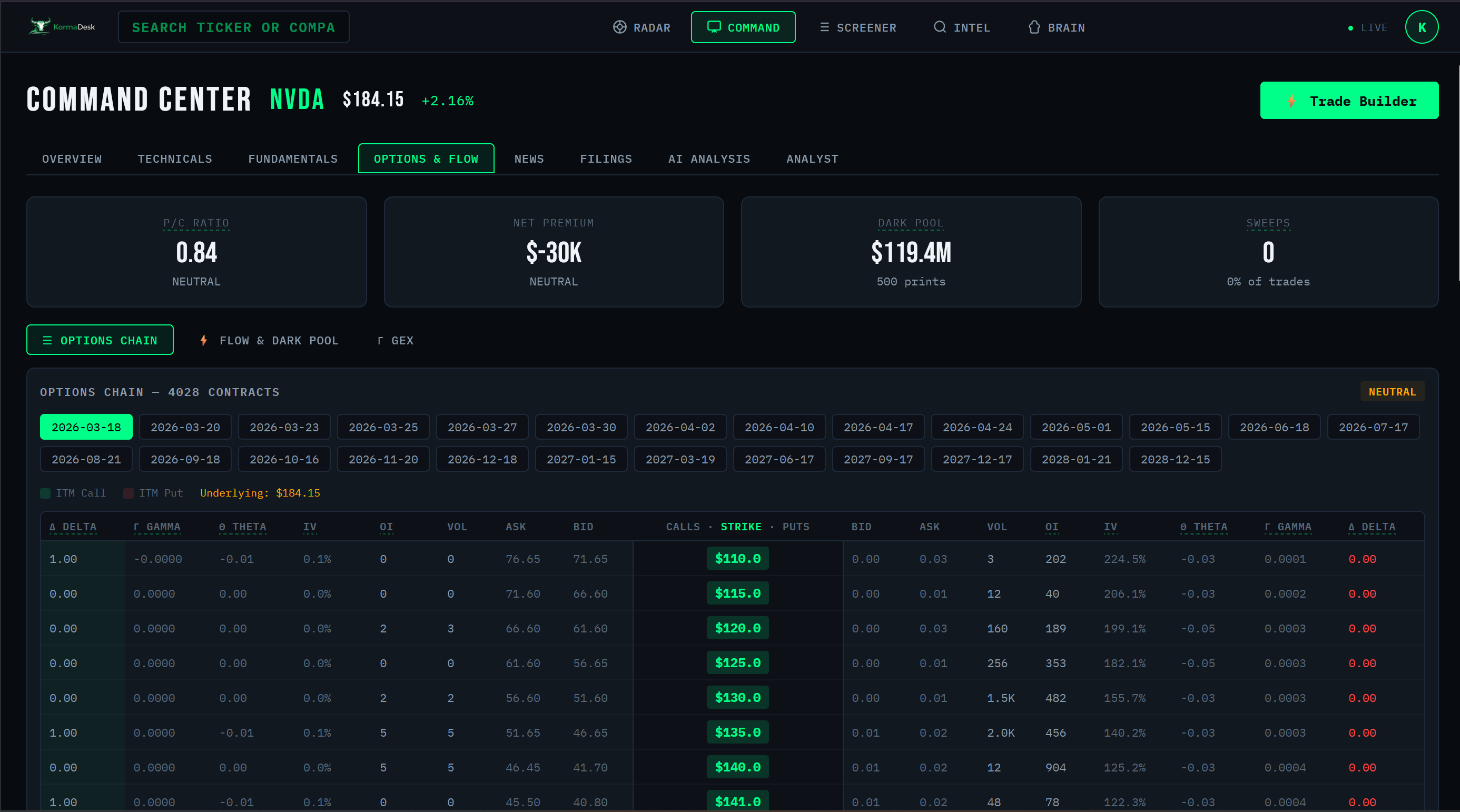Sort the chain by IV column
The image size is (1460, 812).
point(310,527)
